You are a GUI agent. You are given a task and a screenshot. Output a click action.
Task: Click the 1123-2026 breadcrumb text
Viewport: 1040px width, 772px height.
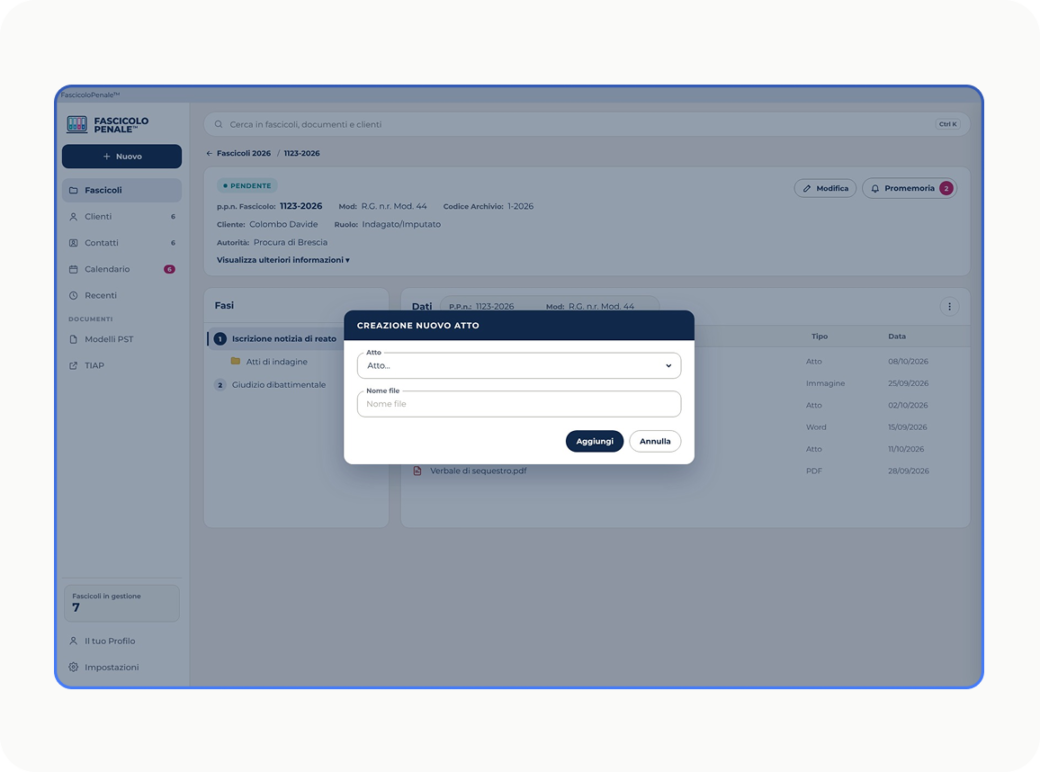(x=302, y=153)
